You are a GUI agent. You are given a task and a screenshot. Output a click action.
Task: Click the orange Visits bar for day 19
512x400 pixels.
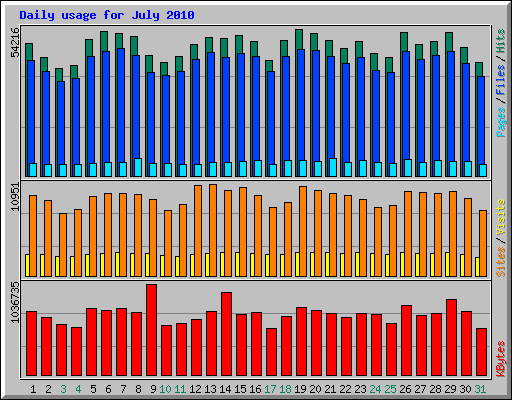click(303, 231)
